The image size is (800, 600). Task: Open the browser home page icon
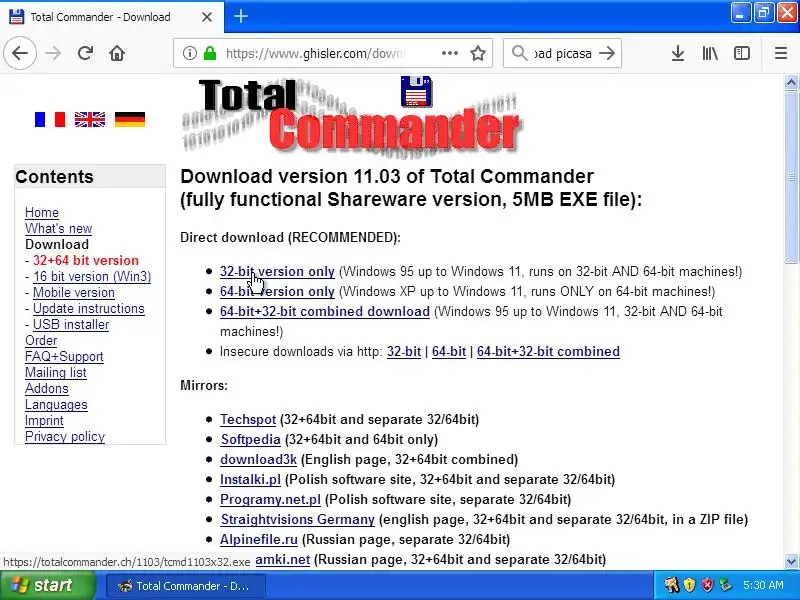(x=117, y=53)
